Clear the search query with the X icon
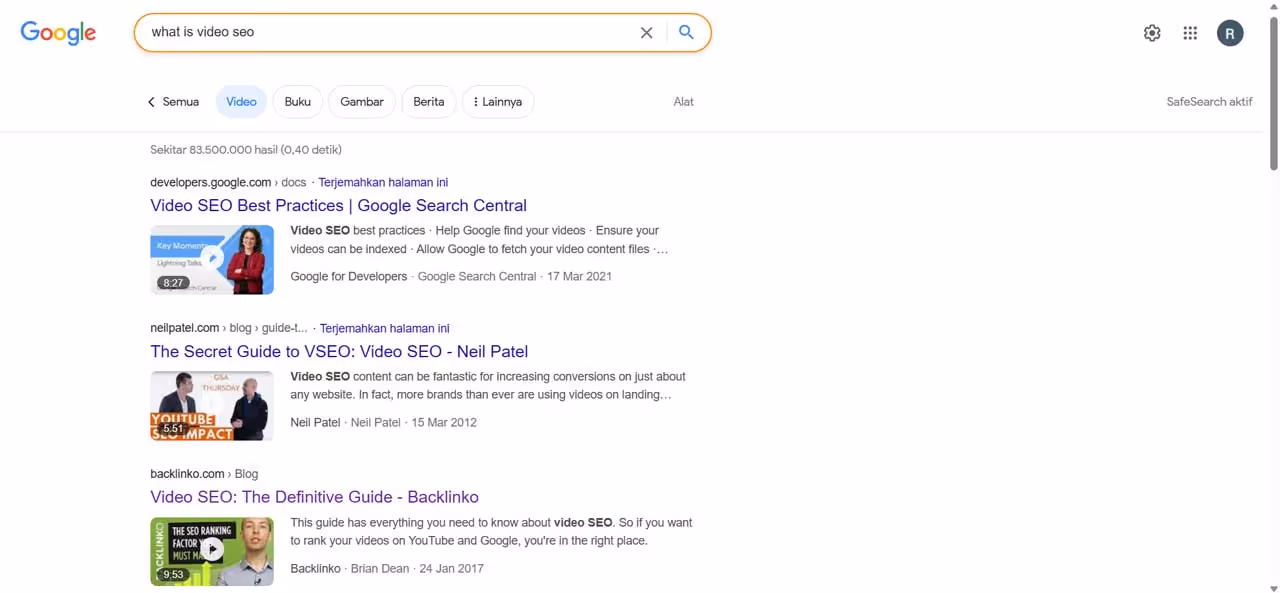Screen dimensions: 1280x593 [x=646, y=32]
